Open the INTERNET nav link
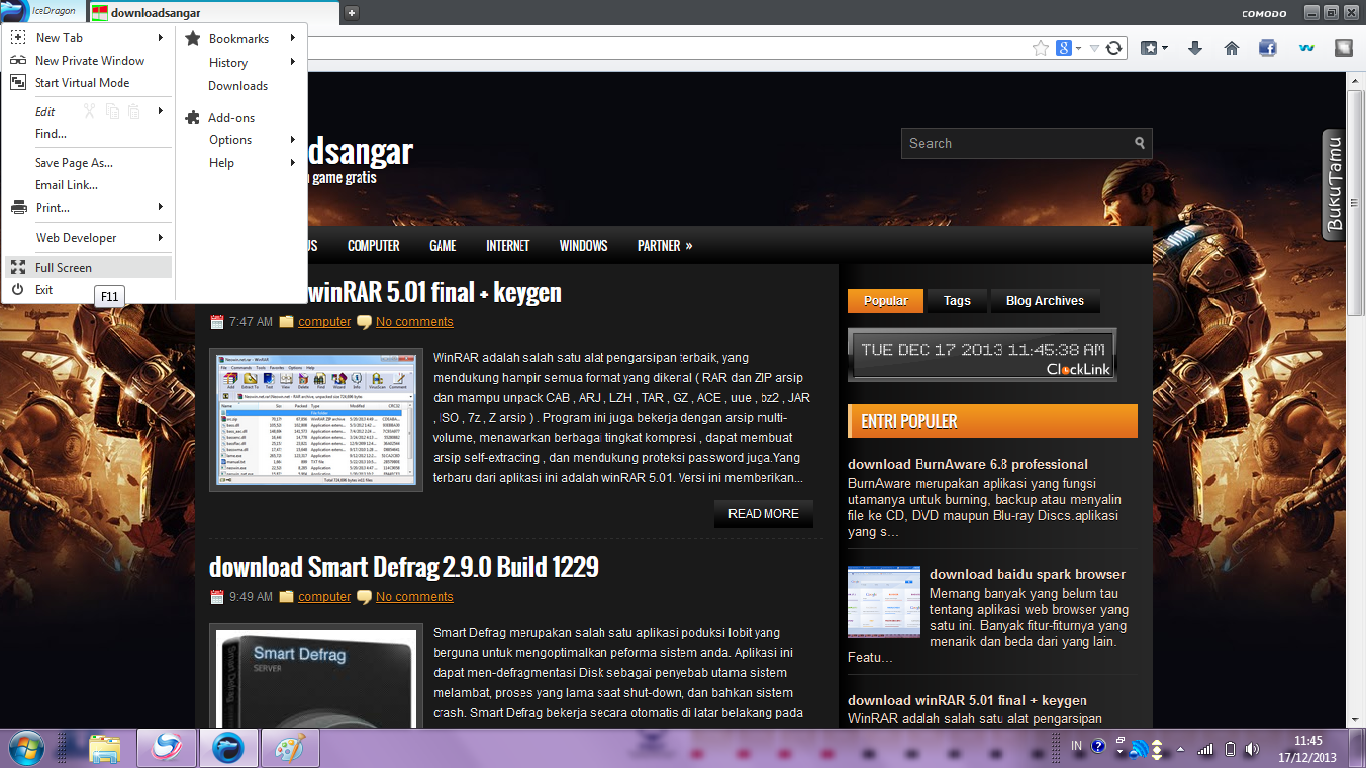 pos(508,245)
